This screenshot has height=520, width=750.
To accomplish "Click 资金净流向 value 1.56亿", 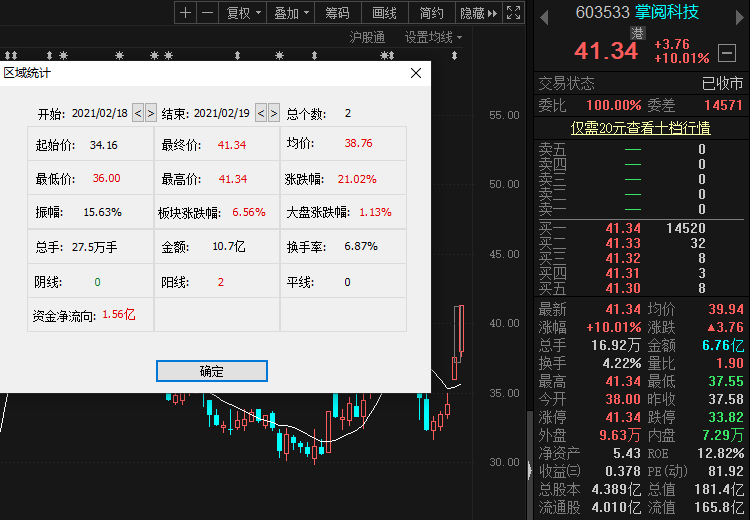I will coord(119,315).
